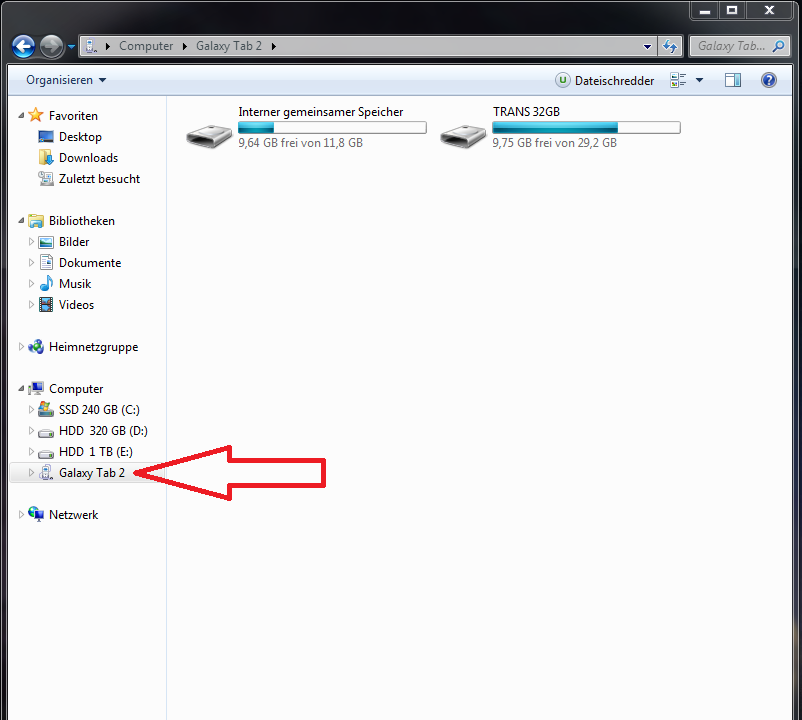
Task: Click the Galaxy Tab 2 device icon in the tree
Action: click(46, 472)
